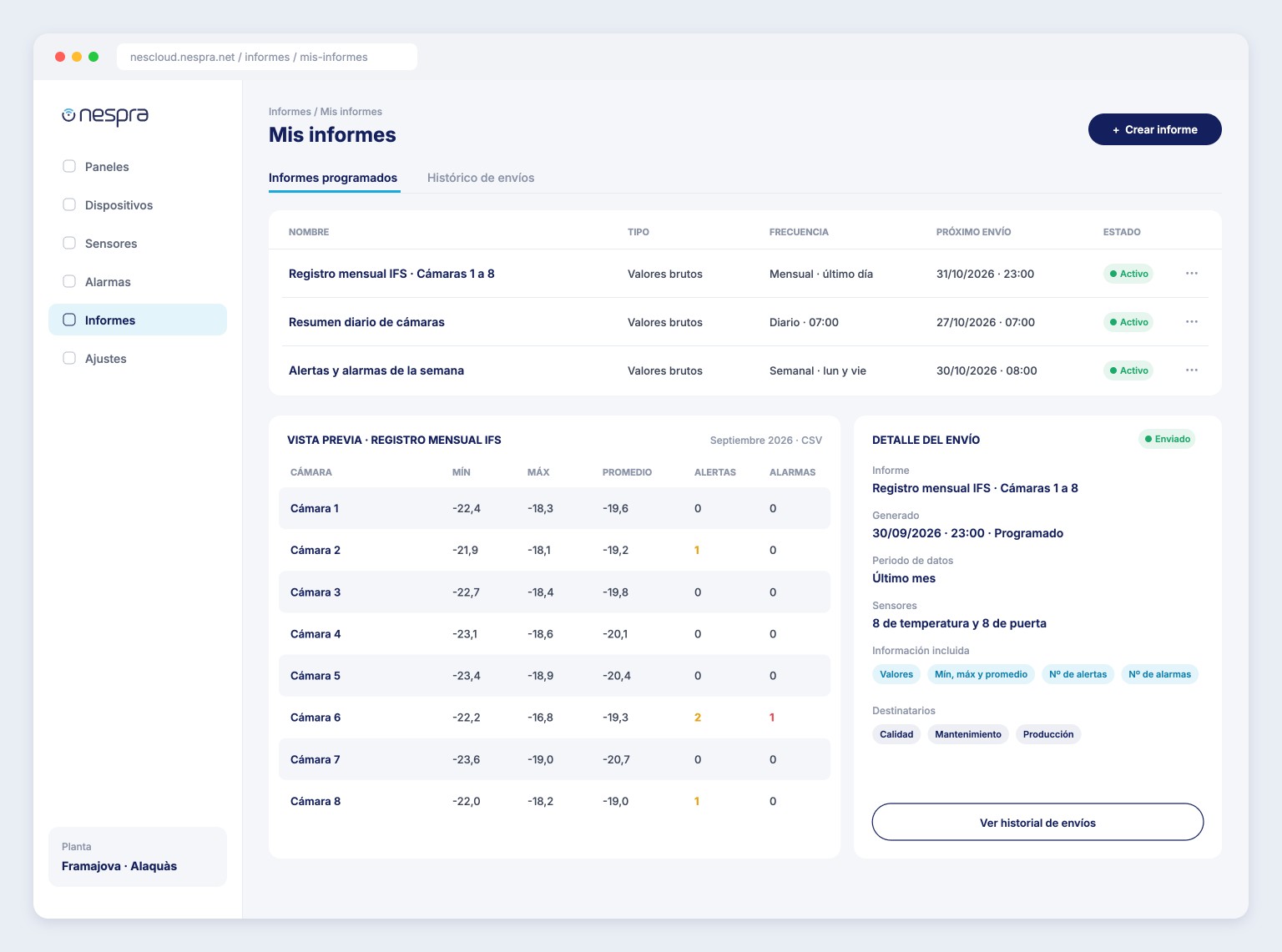Click the Cámara 2 alert count

(697, 551)
